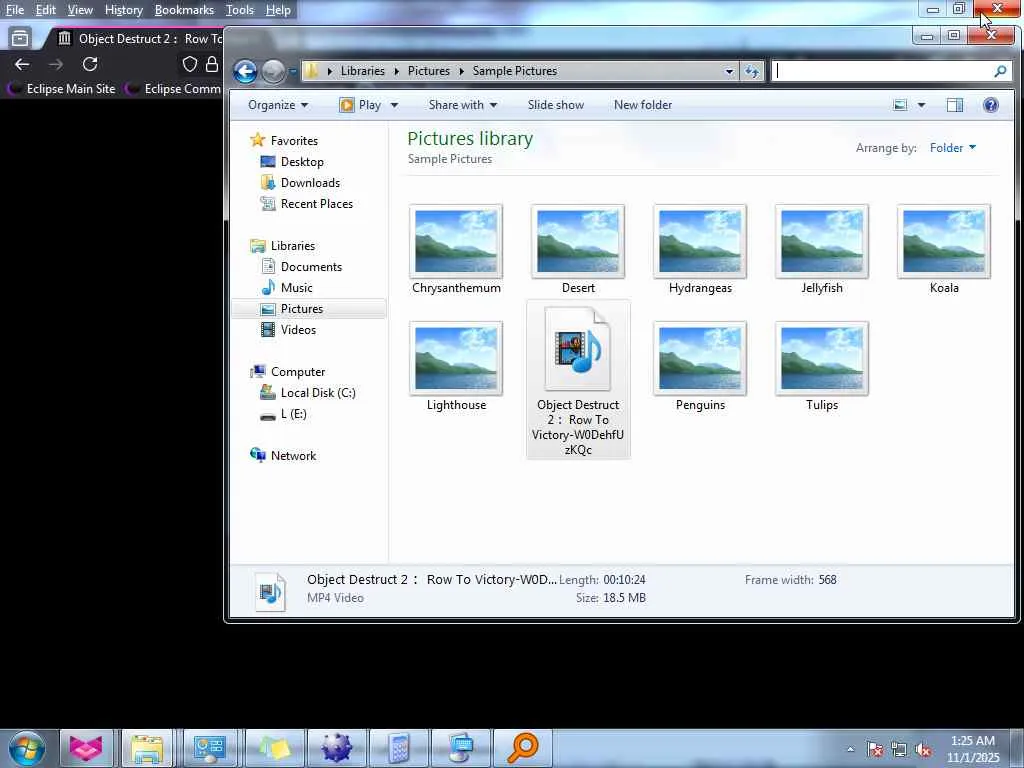
Task: Click the Explorer Forward arrow button
Action: coord(273,71)
